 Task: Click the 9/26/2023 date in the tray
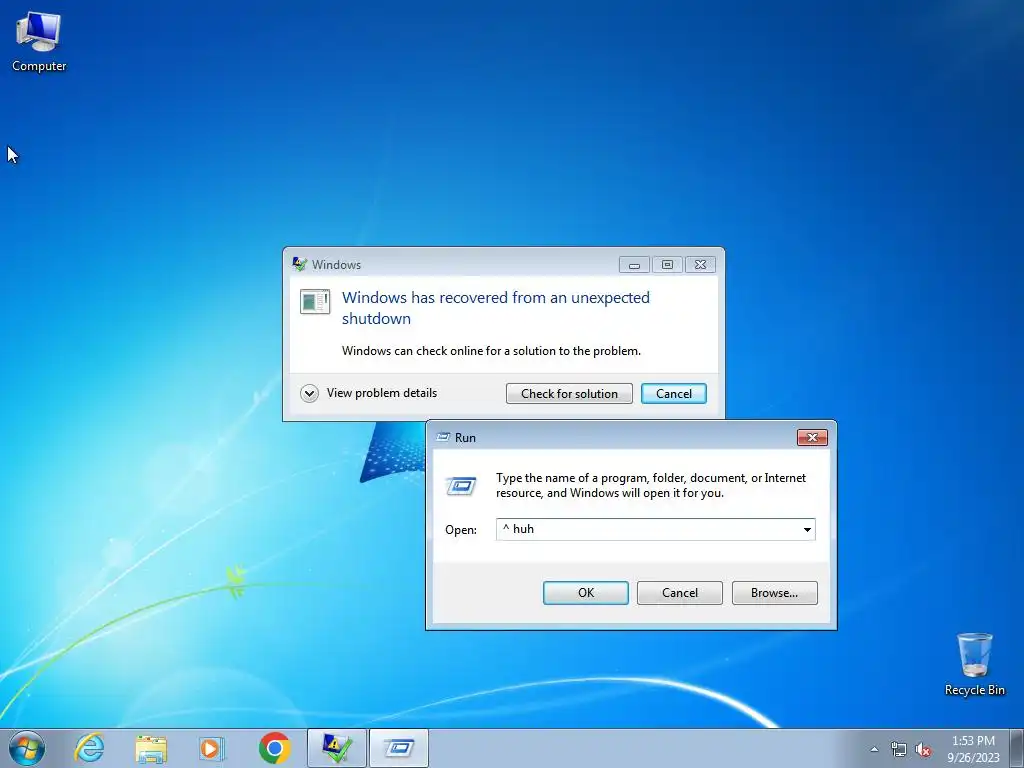pos(973,758)
